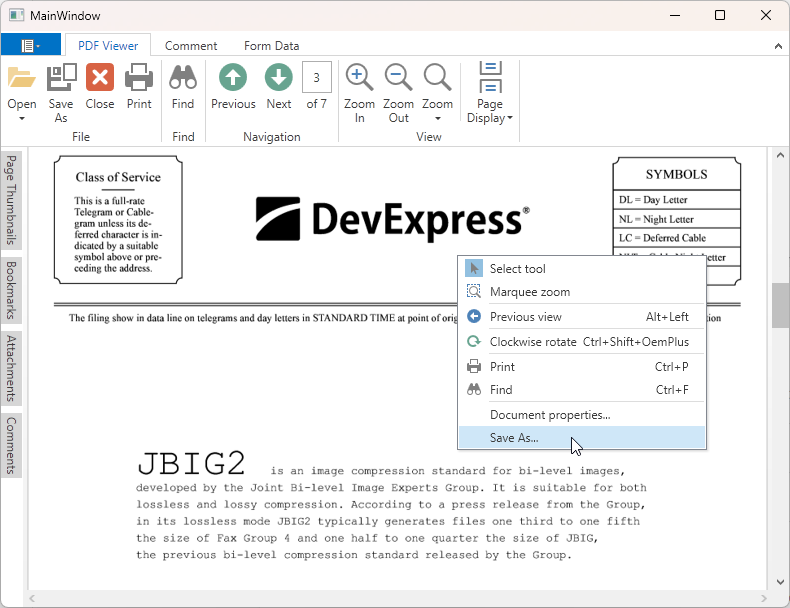
Task: Switch to the PDF Viewer tab
Action: pos(108,46)
